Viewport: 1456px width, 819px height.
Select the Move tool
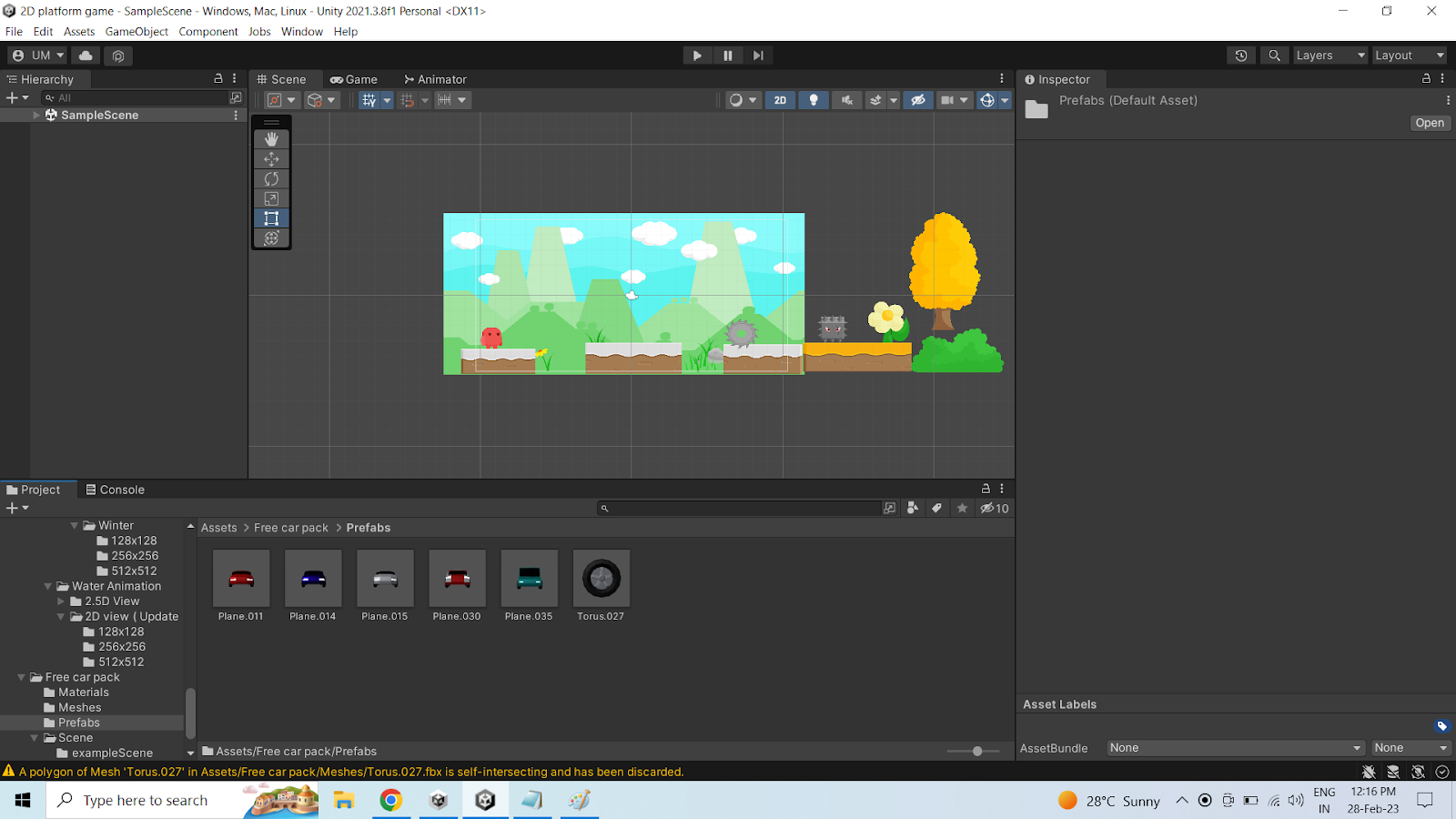tap(271, 159)
